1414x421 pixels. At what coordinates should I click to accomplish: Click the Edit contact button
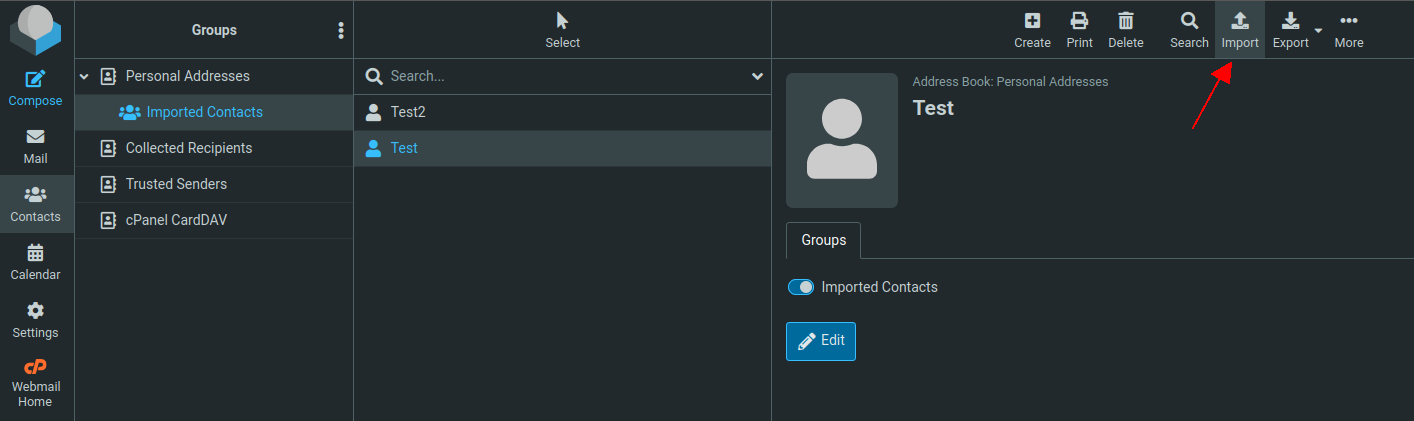820,341
